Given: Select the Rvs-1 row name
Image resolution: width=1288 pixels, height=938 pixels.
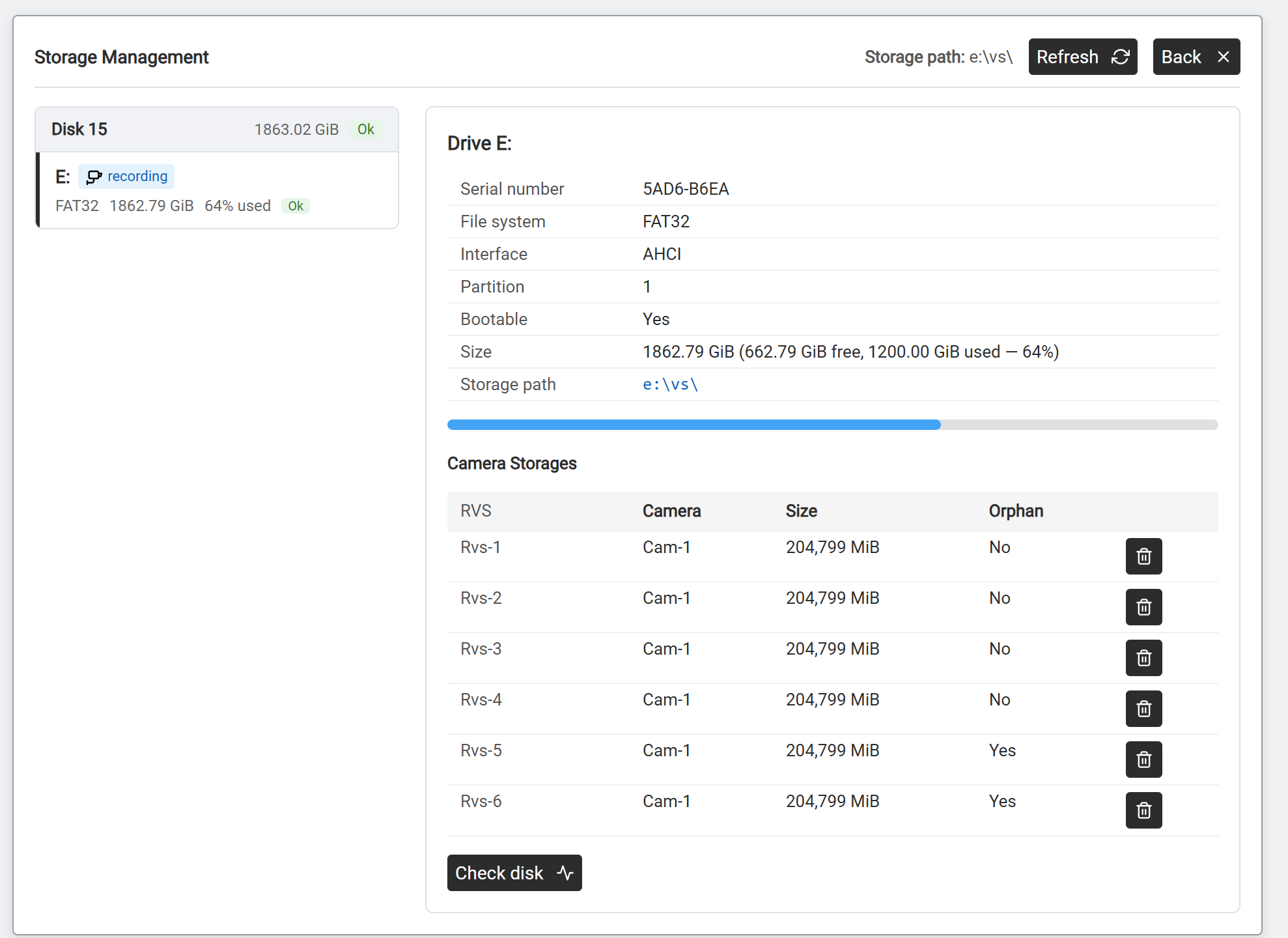Looking at the screenshot, I should point(481,547).
